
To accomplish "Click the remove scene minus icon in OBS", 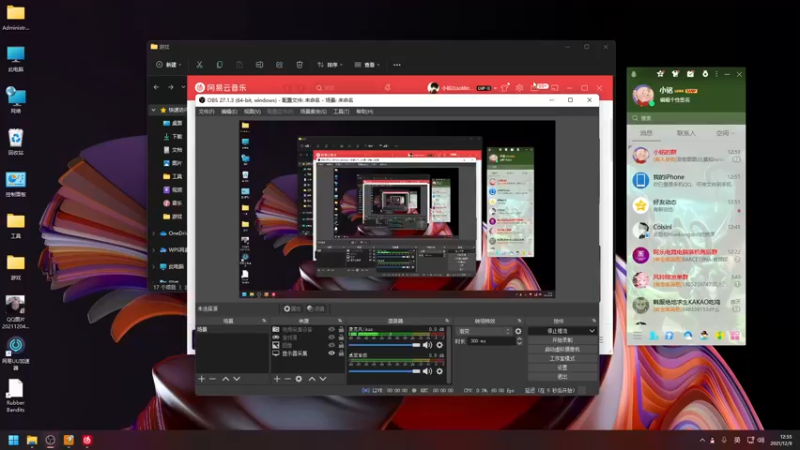I will [213, 379].
